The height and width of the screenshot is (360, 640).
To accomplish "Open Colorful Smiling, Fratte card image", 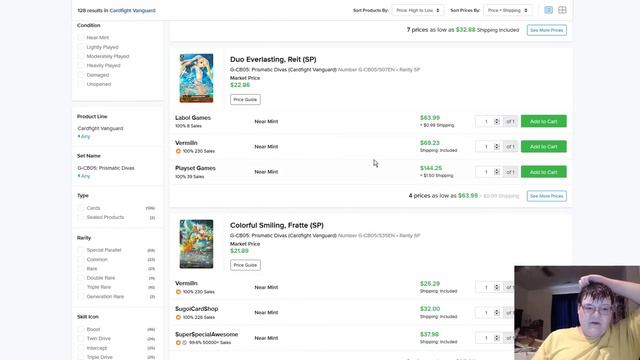I will point(196,244).
